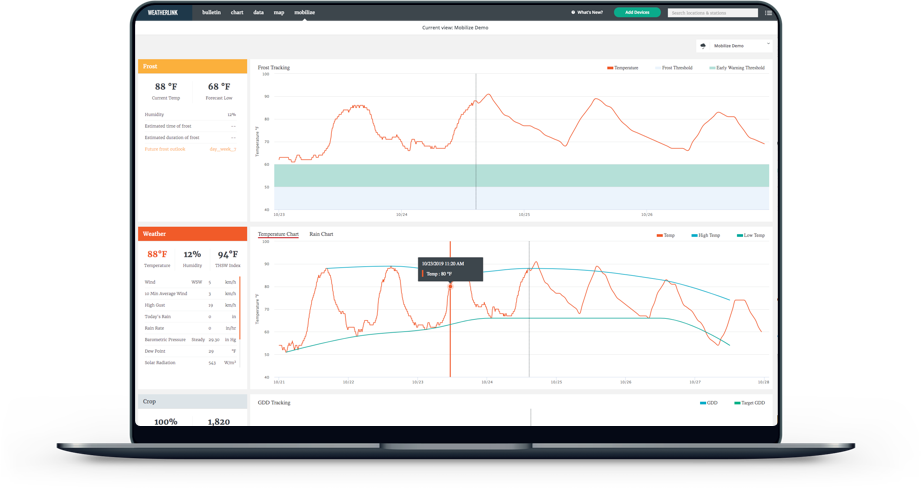Image resolution: width=921 pixels, height=488 pixels.
Task: Select the Crop panel header
Action: [193, 402]
